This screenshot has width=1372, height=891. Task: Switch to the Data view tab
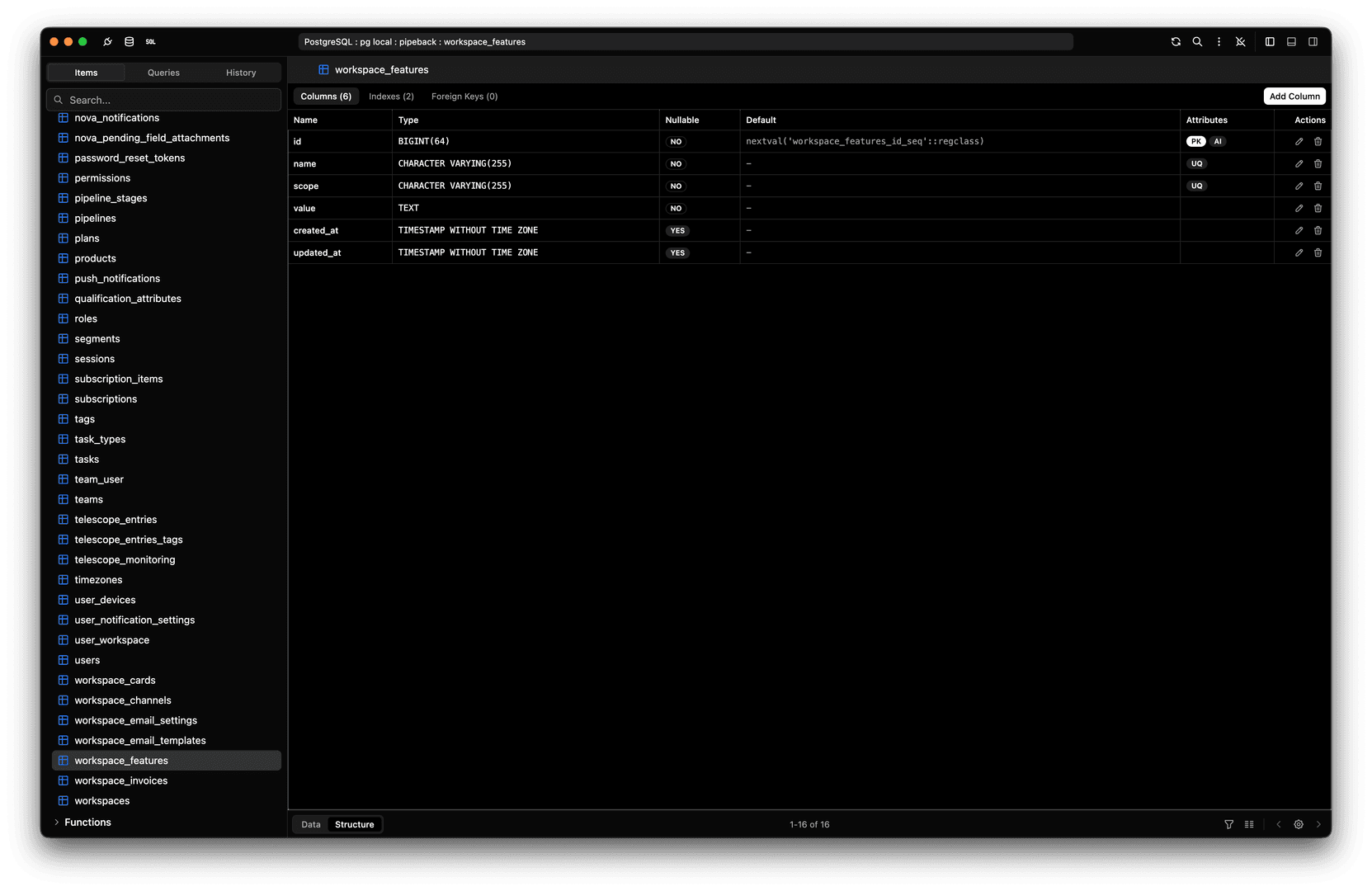[311, 824]
